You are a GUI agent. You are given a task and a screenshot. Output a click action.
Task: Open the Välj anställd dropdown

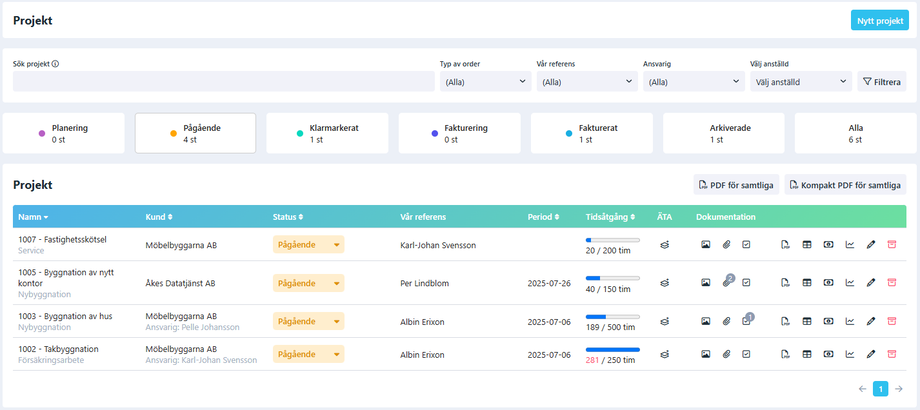[x=801, y=82]
